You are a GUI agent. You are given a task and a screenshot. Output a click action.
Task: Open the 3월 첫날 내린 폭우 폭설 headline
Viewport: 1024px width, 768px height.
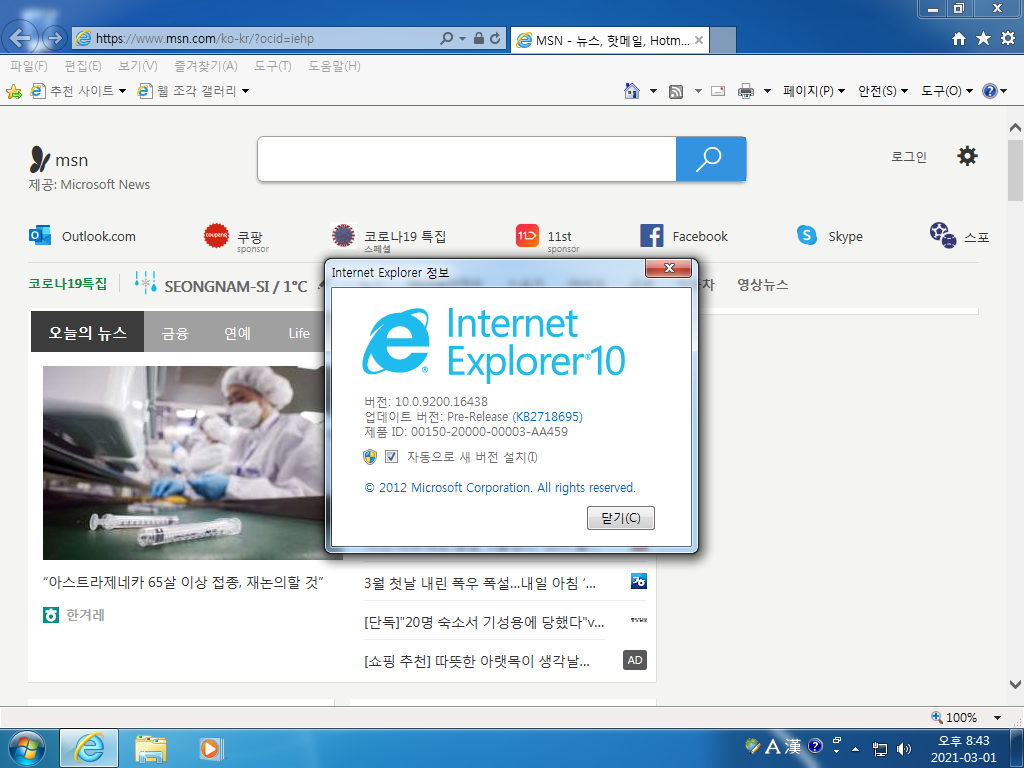coord(479,583)
